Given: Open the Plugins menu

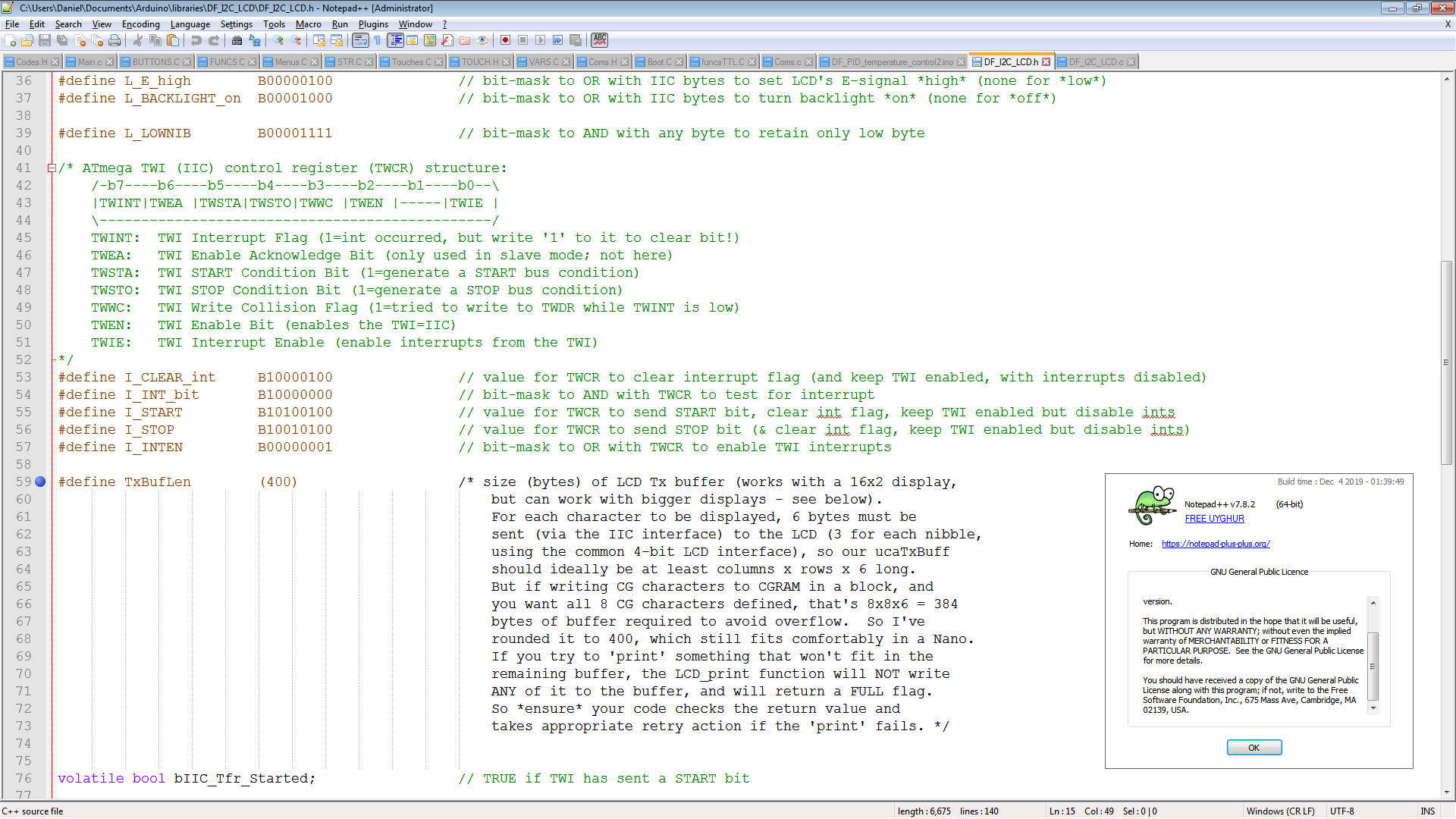Looking at the screenshot, I should pyautogui.click(x=373, y=24).
